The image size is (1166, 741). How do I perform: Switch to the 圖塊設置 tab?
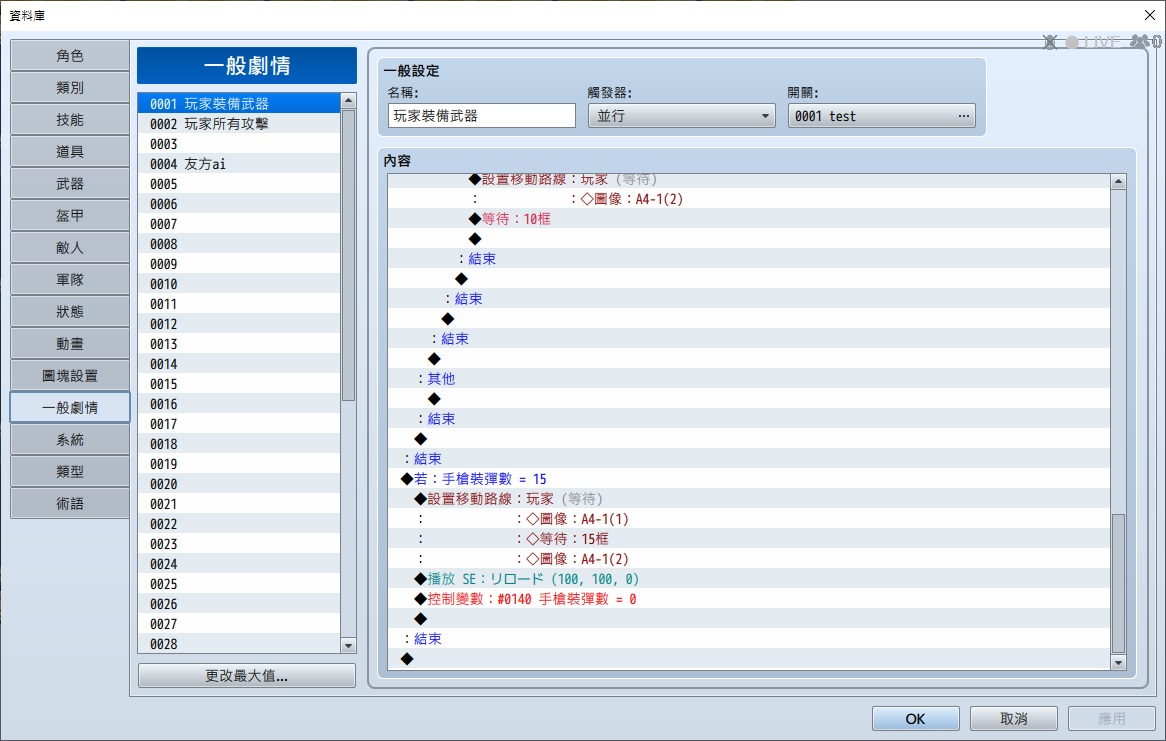70,376
